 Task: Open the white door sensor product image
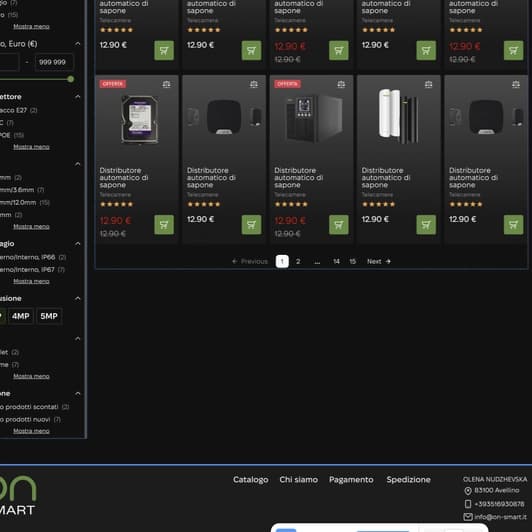(398, 115)
